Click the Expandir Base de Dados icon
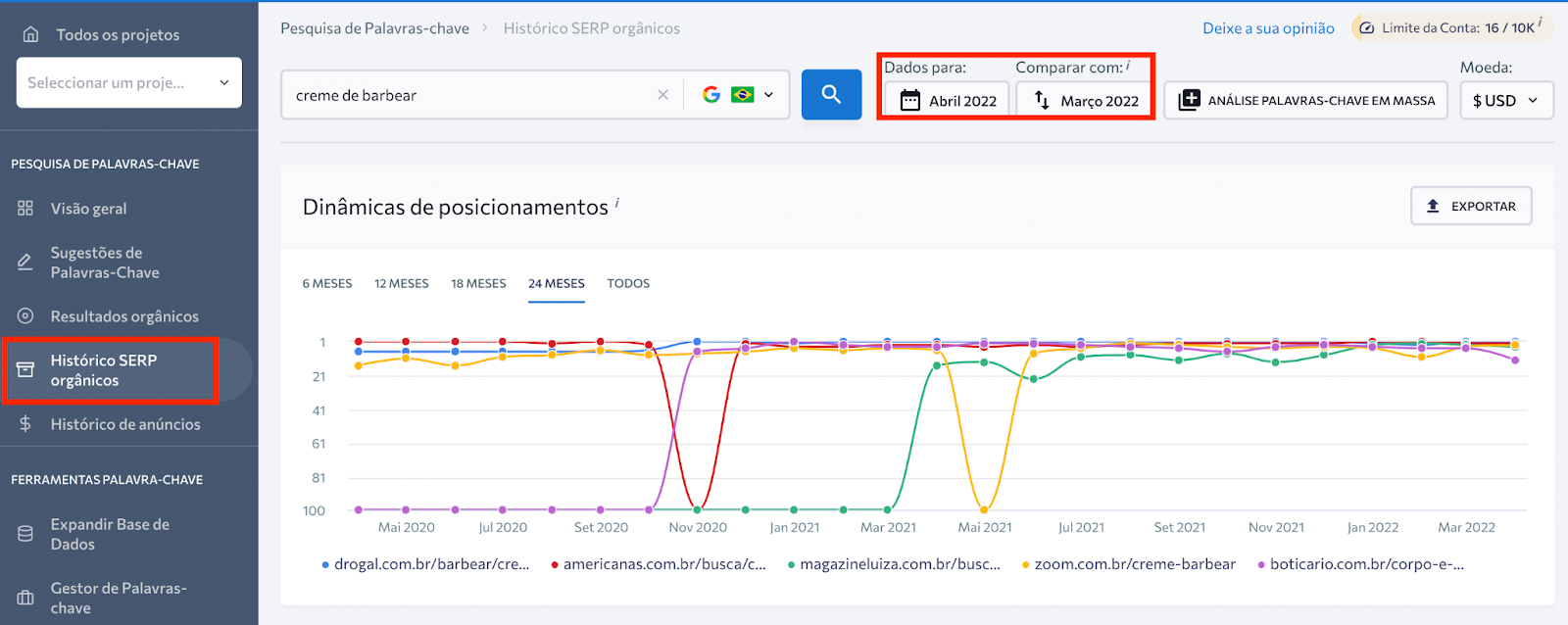 click(x=25, y=534)
